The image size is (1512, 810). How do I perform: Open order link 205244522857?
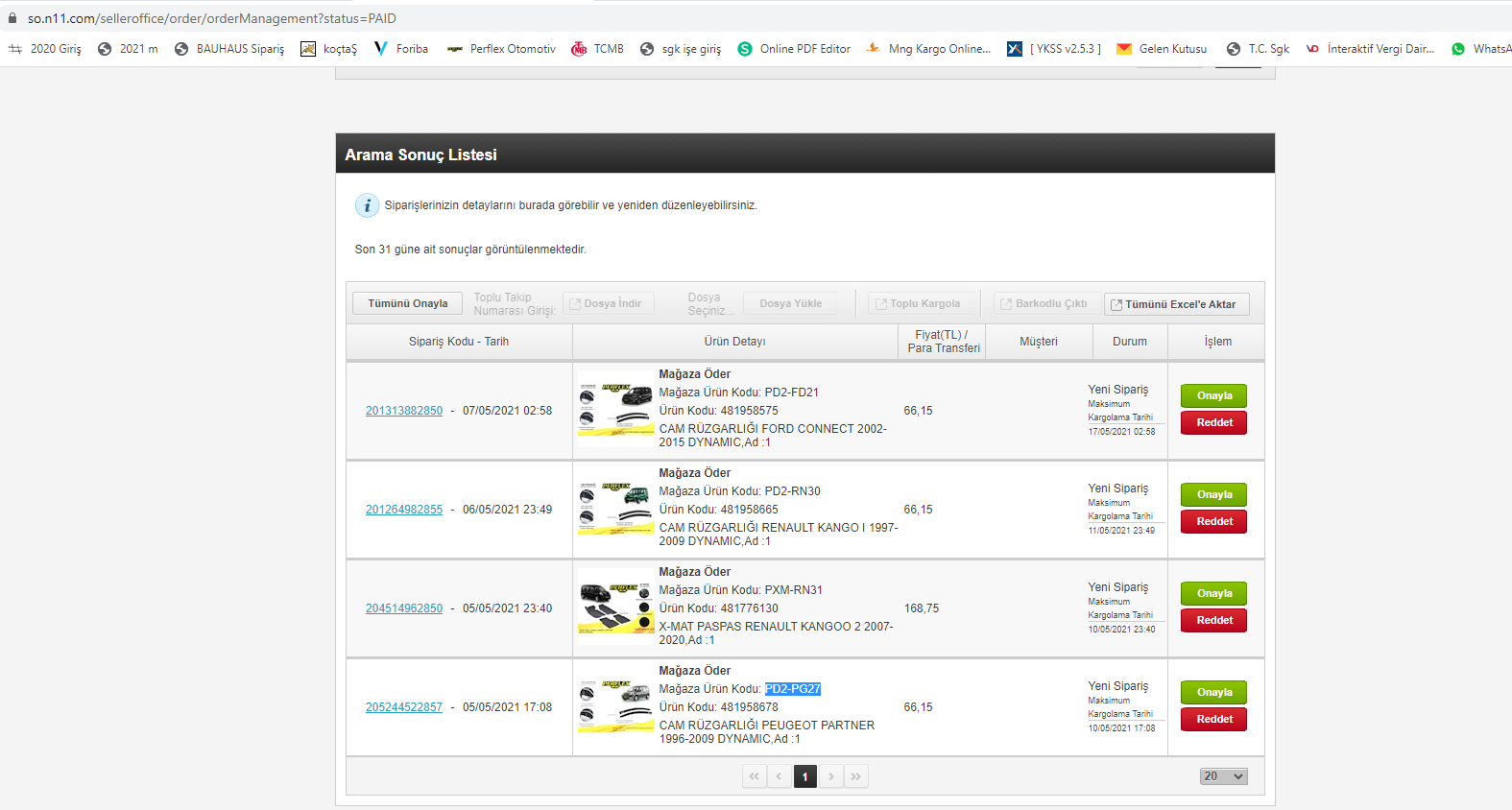click(403, 707)
